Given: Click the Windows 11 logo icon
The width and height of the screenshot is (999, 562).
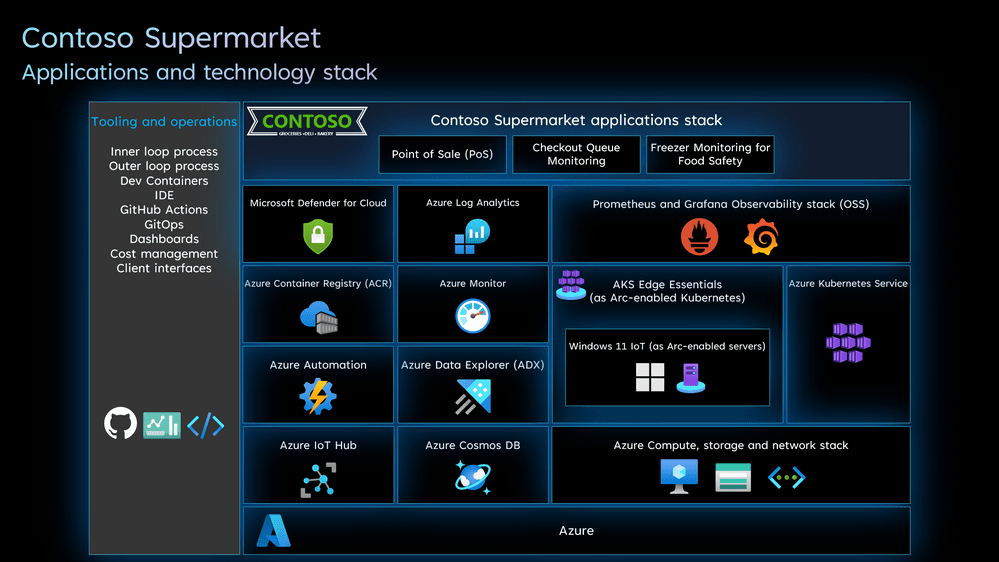Looking at the screenshot, I should point(650,377).
